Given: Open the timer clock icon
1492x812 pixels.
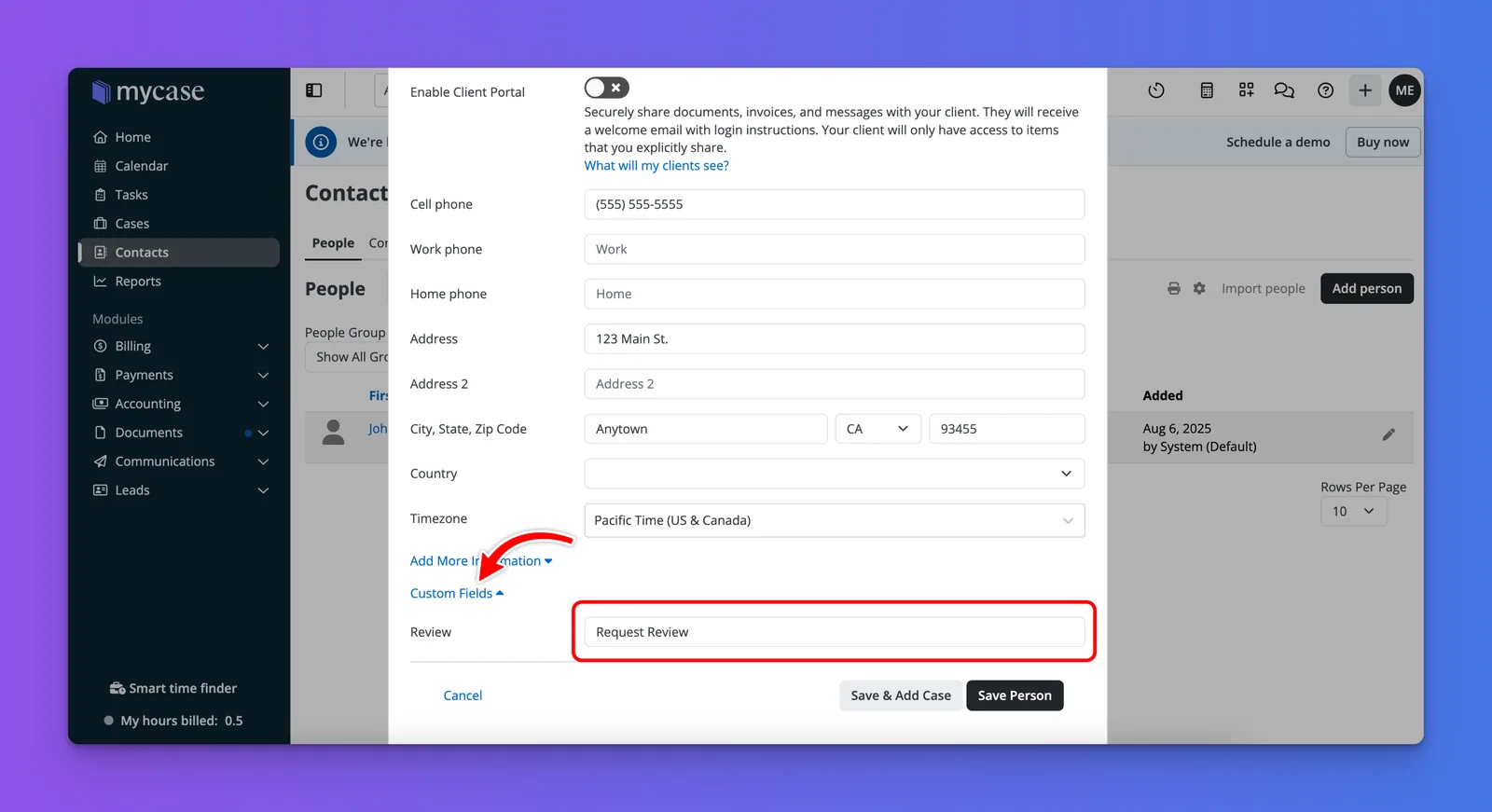Looking at the screenshot, I should pyautogui.click(x=1156, y=90).
